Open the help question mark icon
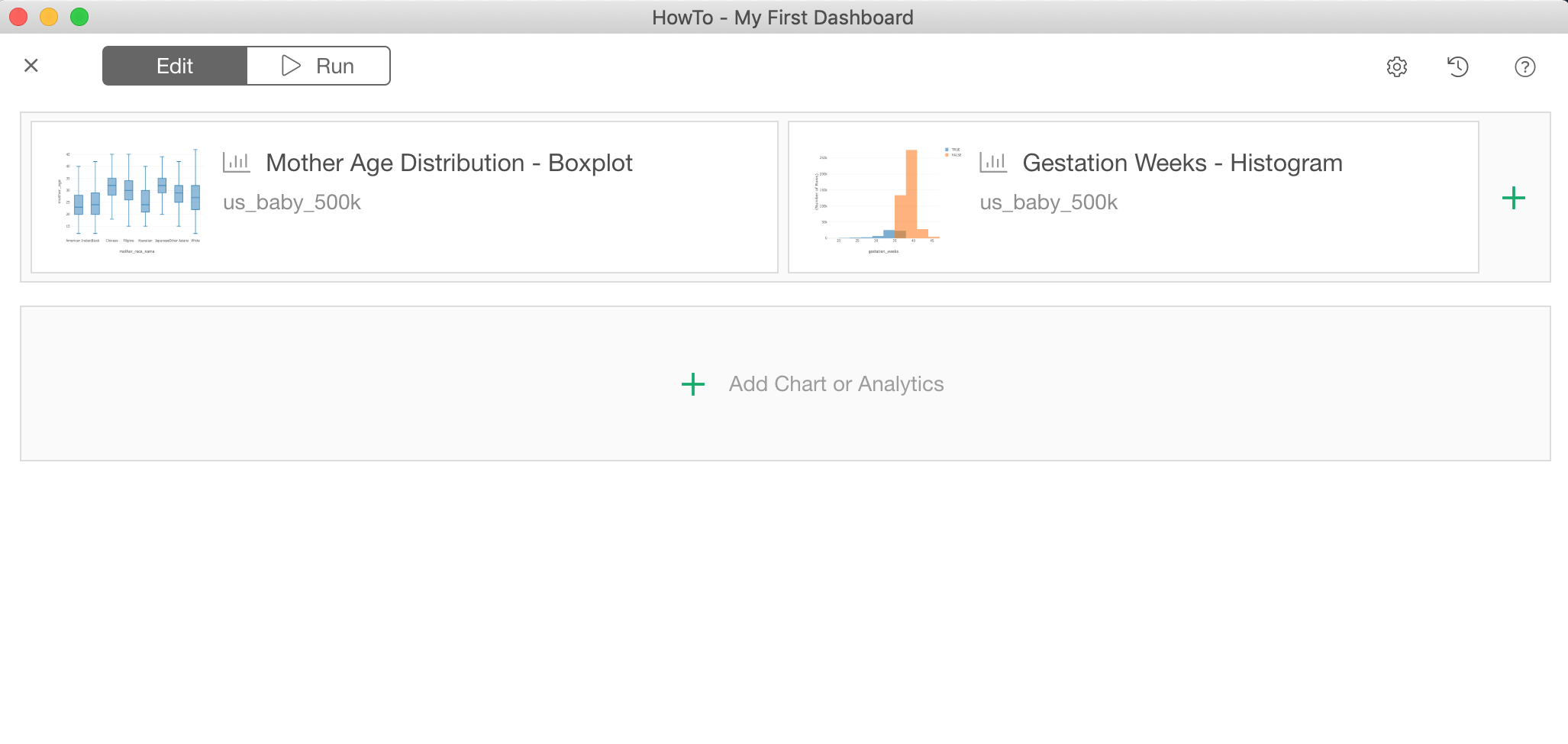This screenshot has width=1568, height=744. [x=1524, y=66]
